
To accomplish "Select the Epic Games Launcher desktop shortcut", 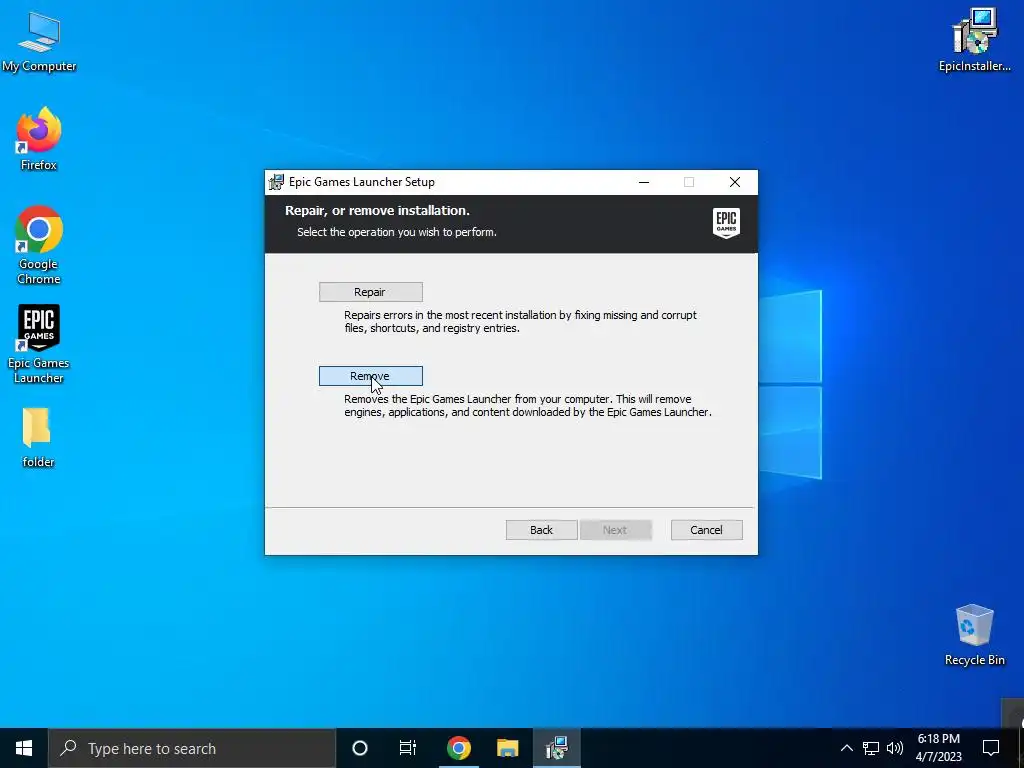I will coord(39,344).
